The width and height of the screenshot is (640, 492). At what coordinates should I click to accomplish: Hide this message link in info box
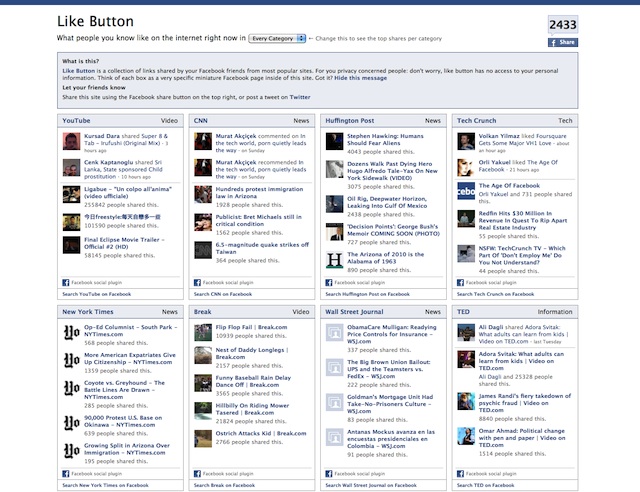(x=360, y=78)
